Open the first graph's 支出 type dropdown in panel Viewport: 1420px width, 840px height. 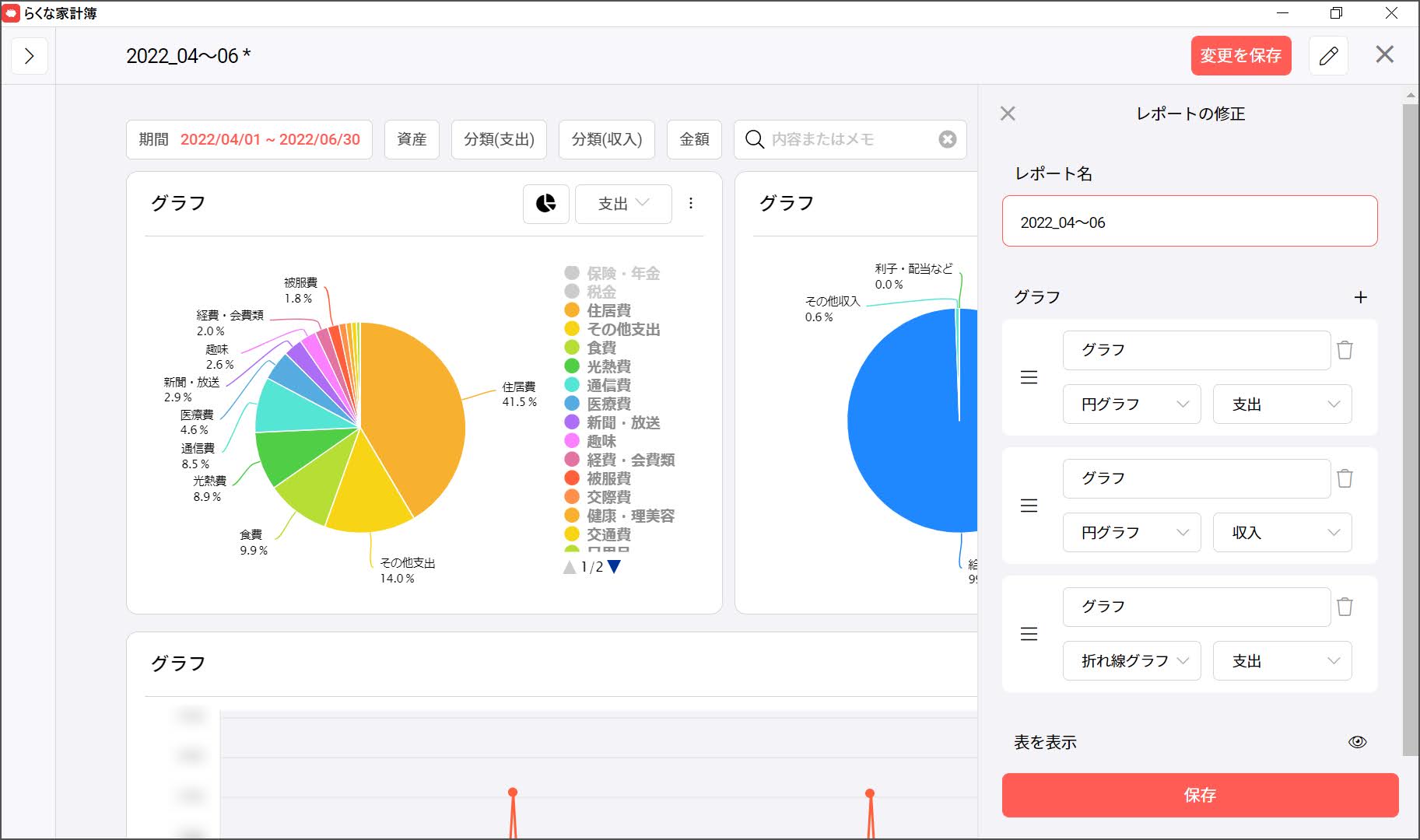(x=1282, y=404)
